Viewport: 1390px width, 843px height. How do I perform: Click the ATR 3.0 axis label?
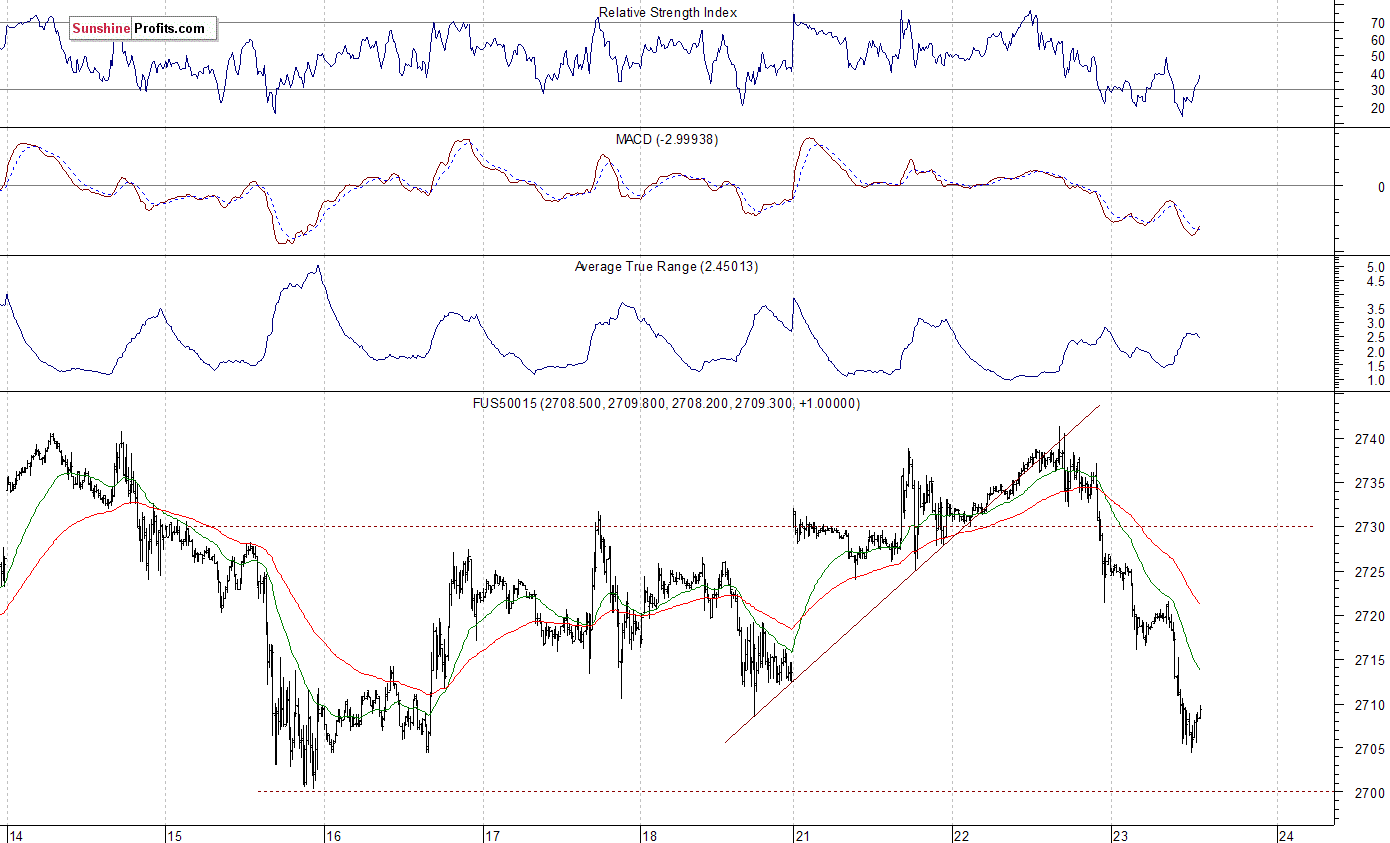pyautogui.click(x=1375, y=324)
